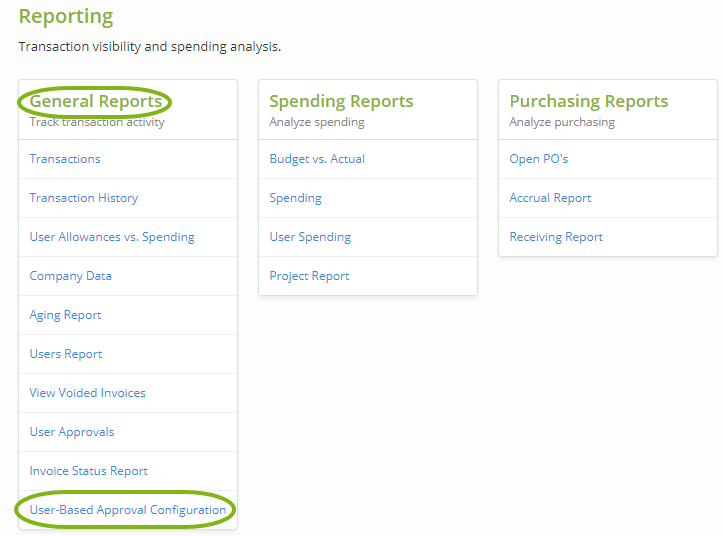Screen dimensions: 724x536
Task: Click the Spending report link
Action: pos(296,198)
